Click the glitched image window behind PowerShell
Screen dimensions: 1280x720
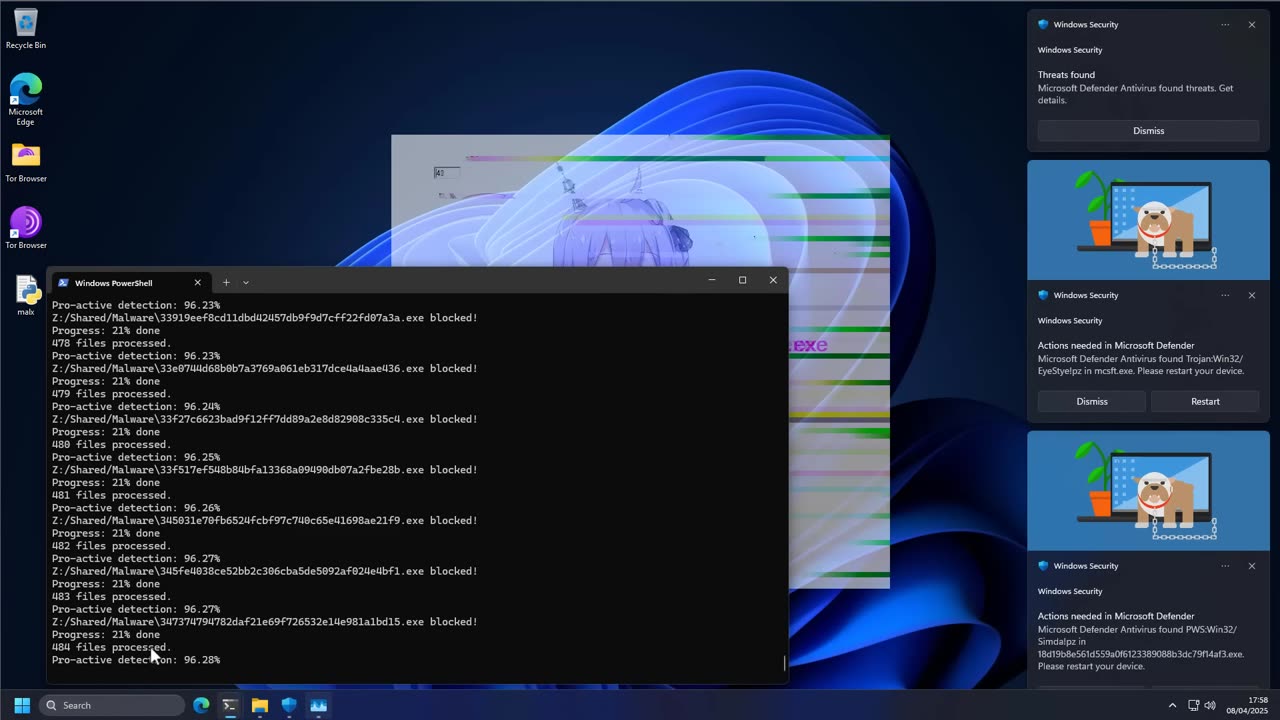(x=640, y=200)
